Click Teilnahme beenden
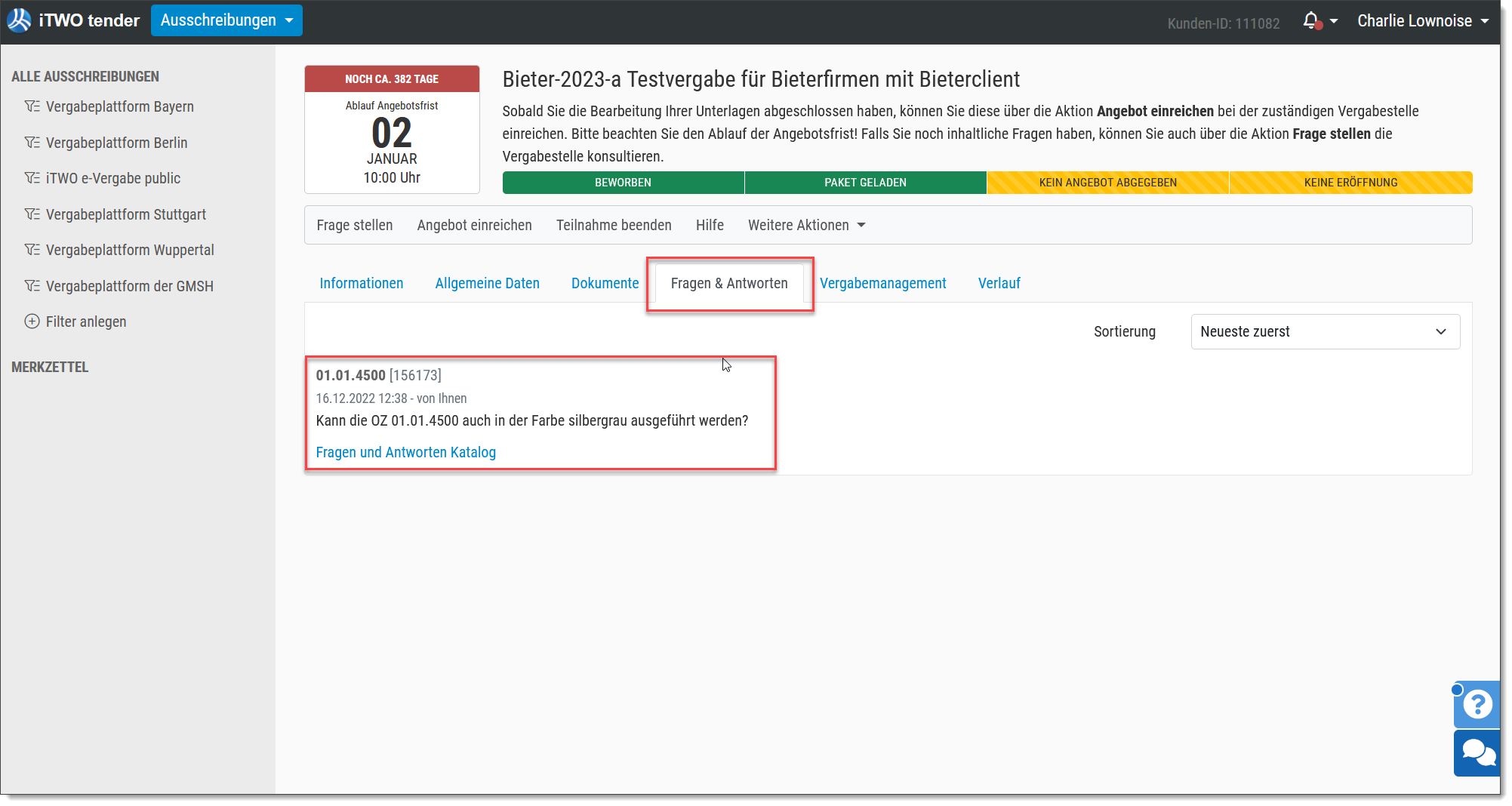The width and height of the screenshot is (1512, 806). point(614,225)
